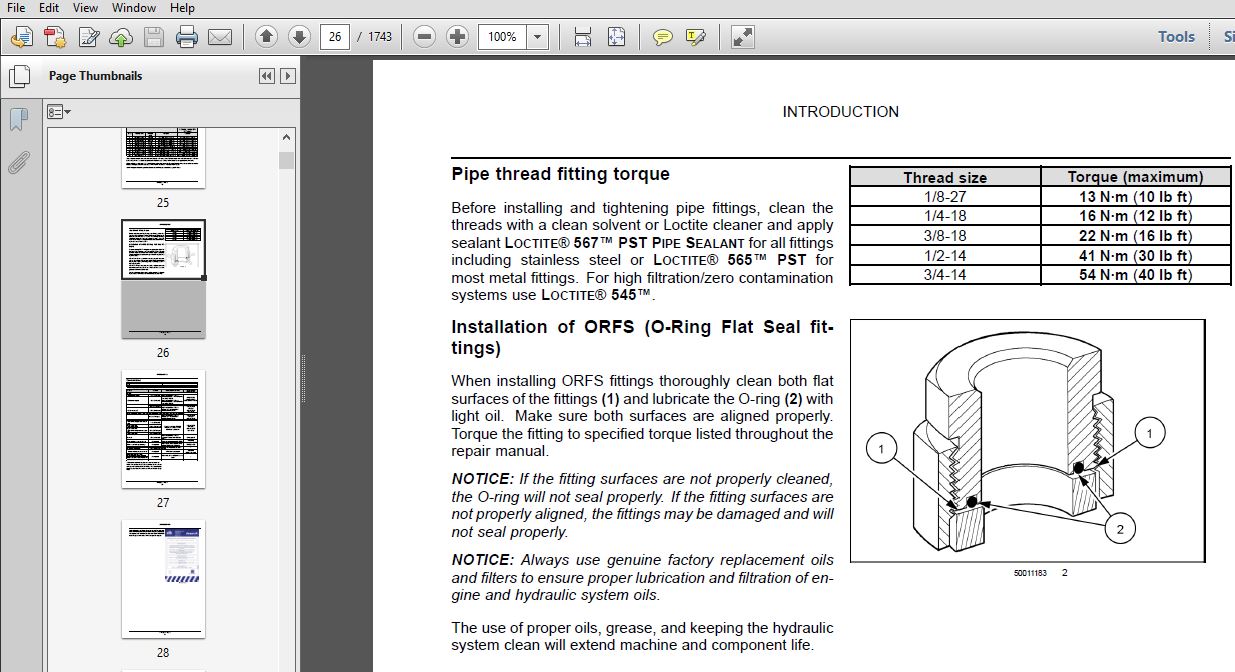Print the document using printer icon

(187, 38)
